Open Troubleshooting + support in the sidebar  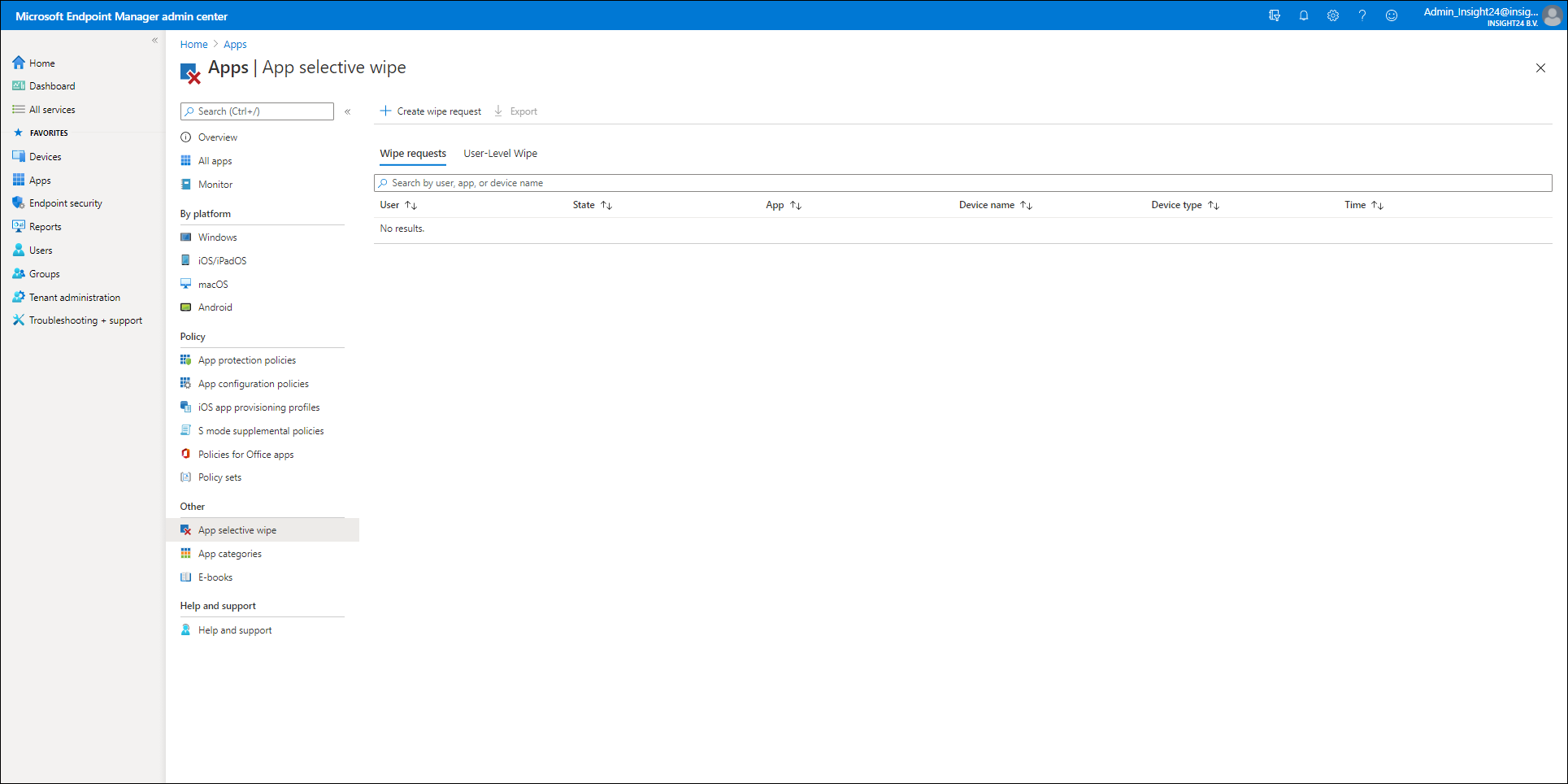coord(85,320)
